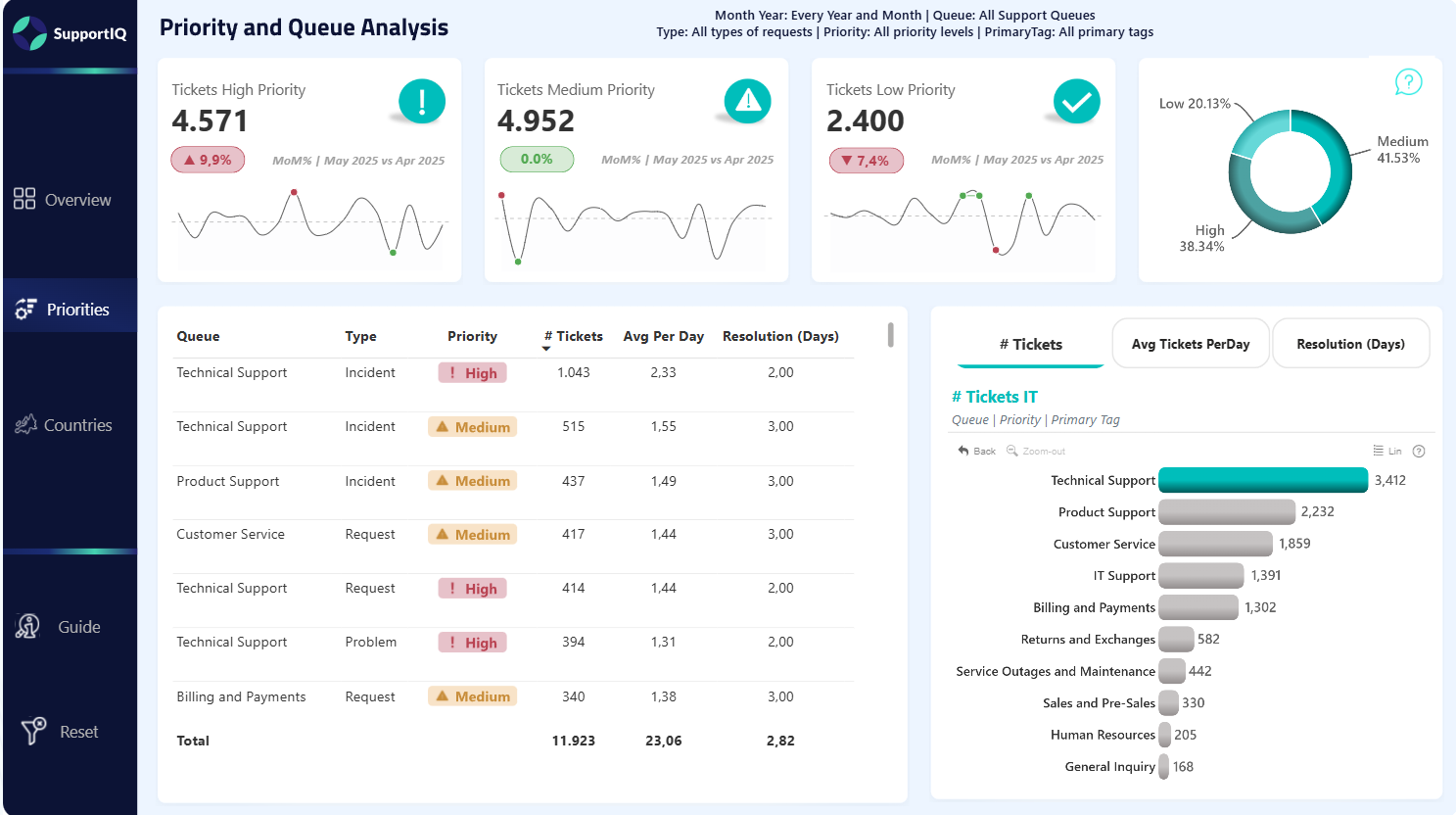Image resolution: width=1456 pixels, height=815 pixels.
Task: Click the High Priority exclamation icon
Action: [x=422, y=101]
